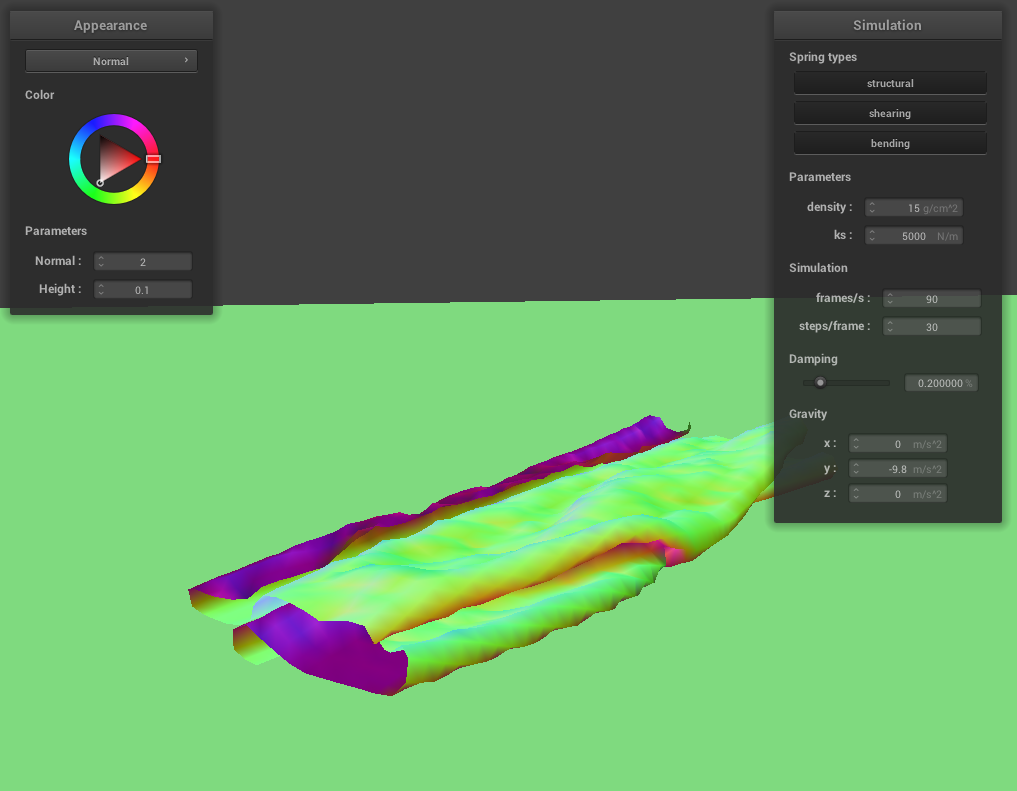
Task: Click the Simulation panel title bar
Action: click(887, 25)
